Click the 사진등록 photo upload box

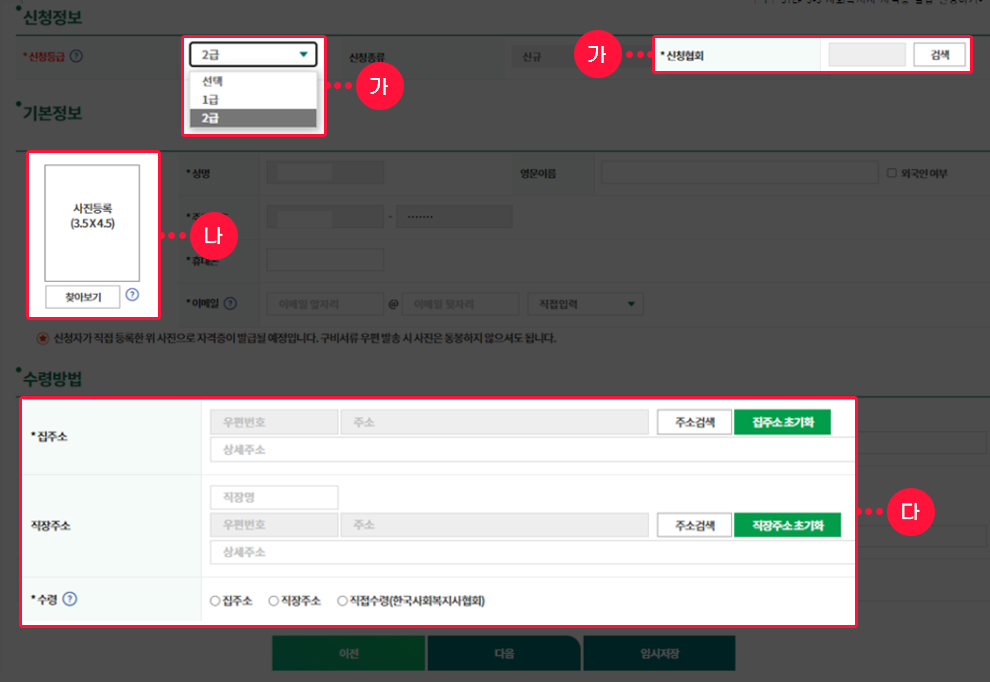tap(93, 220)
